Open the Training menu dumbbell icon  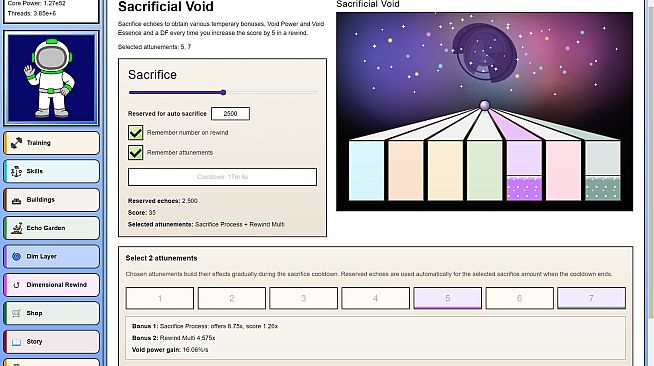click(16, 143)
